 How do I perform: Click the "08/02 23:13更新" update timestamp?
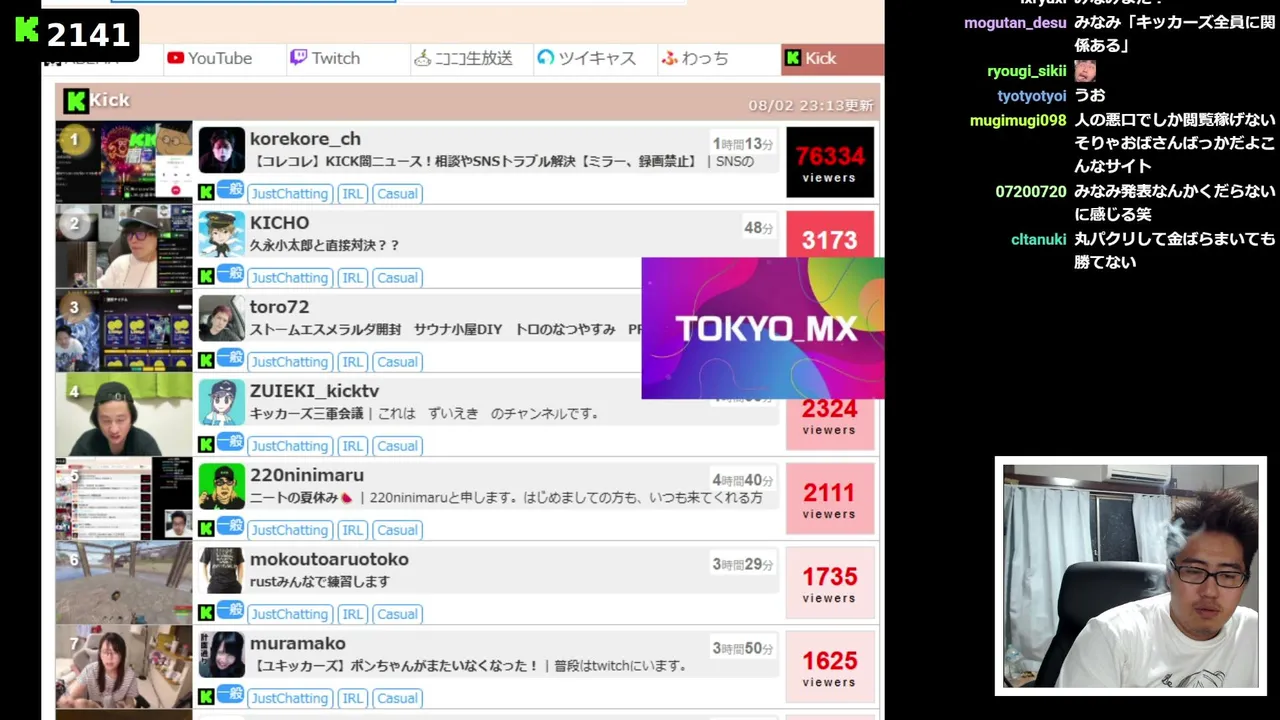(811, 105)
